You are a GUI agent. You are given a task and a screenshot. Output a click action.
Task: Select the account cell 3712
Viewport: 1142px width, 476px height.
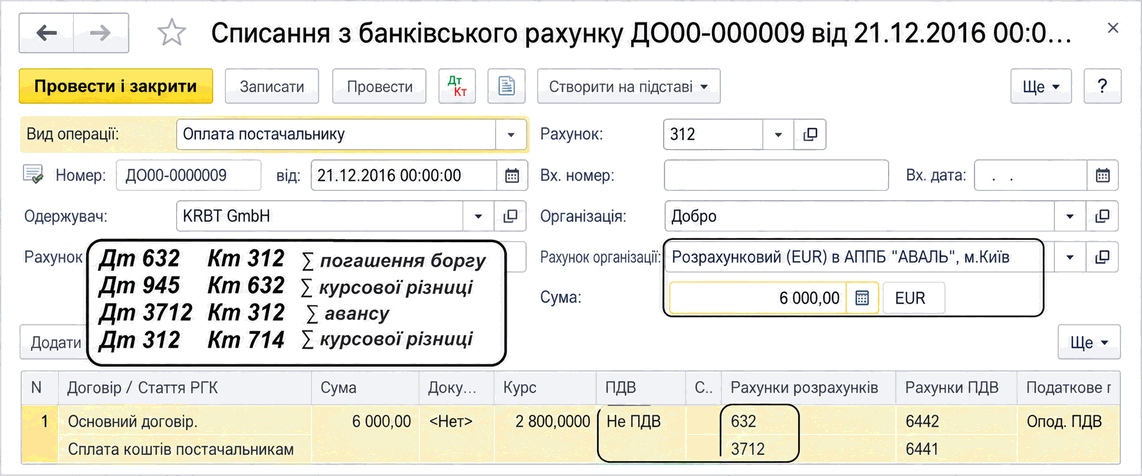pyautogui.click(x=809, y=449)
